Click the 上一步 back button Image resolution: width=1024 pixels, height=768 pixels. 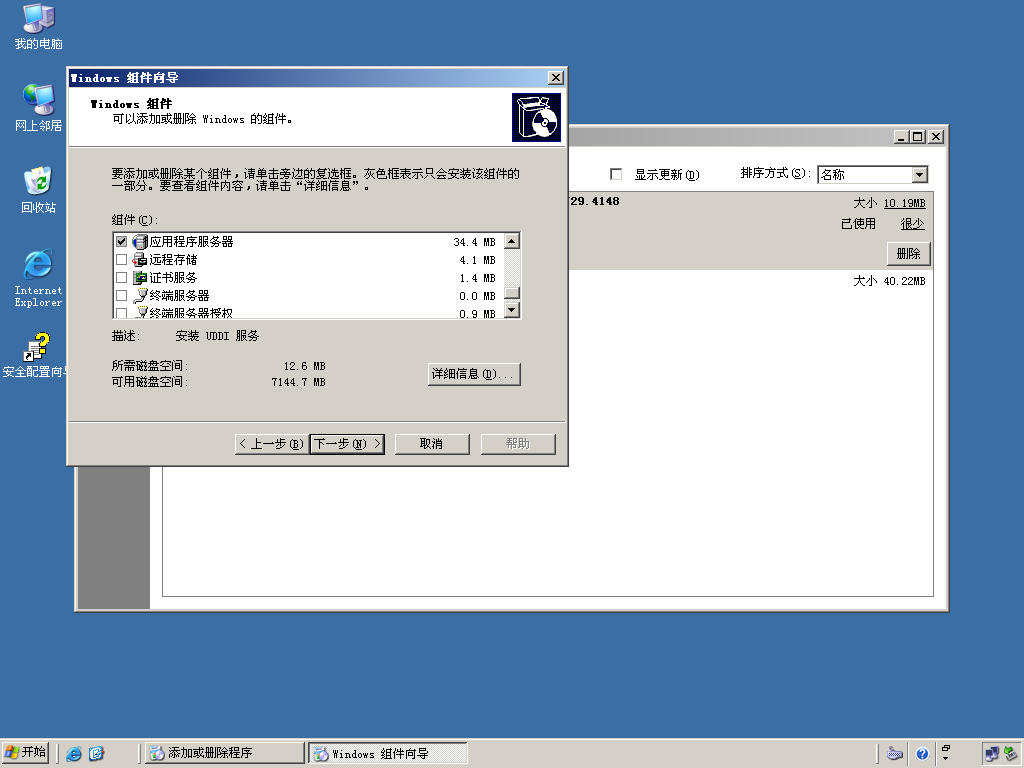click(x=272, y=444)
